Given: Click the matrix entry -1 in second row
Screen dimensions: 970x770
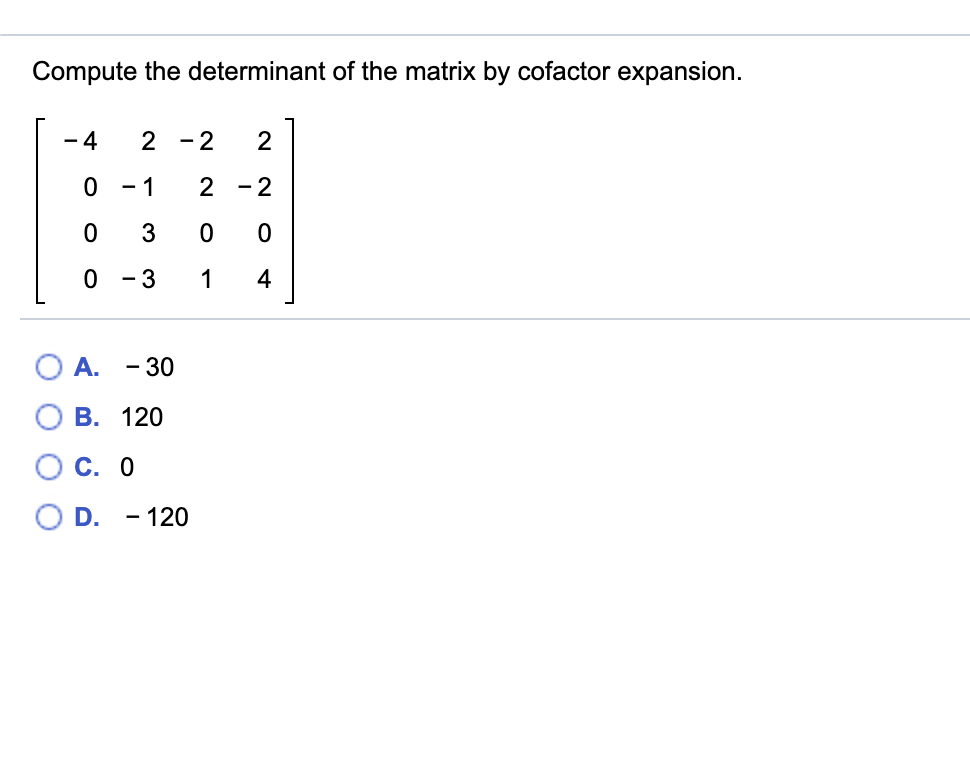Looking at the screenshot, I should tap(139, 187).
